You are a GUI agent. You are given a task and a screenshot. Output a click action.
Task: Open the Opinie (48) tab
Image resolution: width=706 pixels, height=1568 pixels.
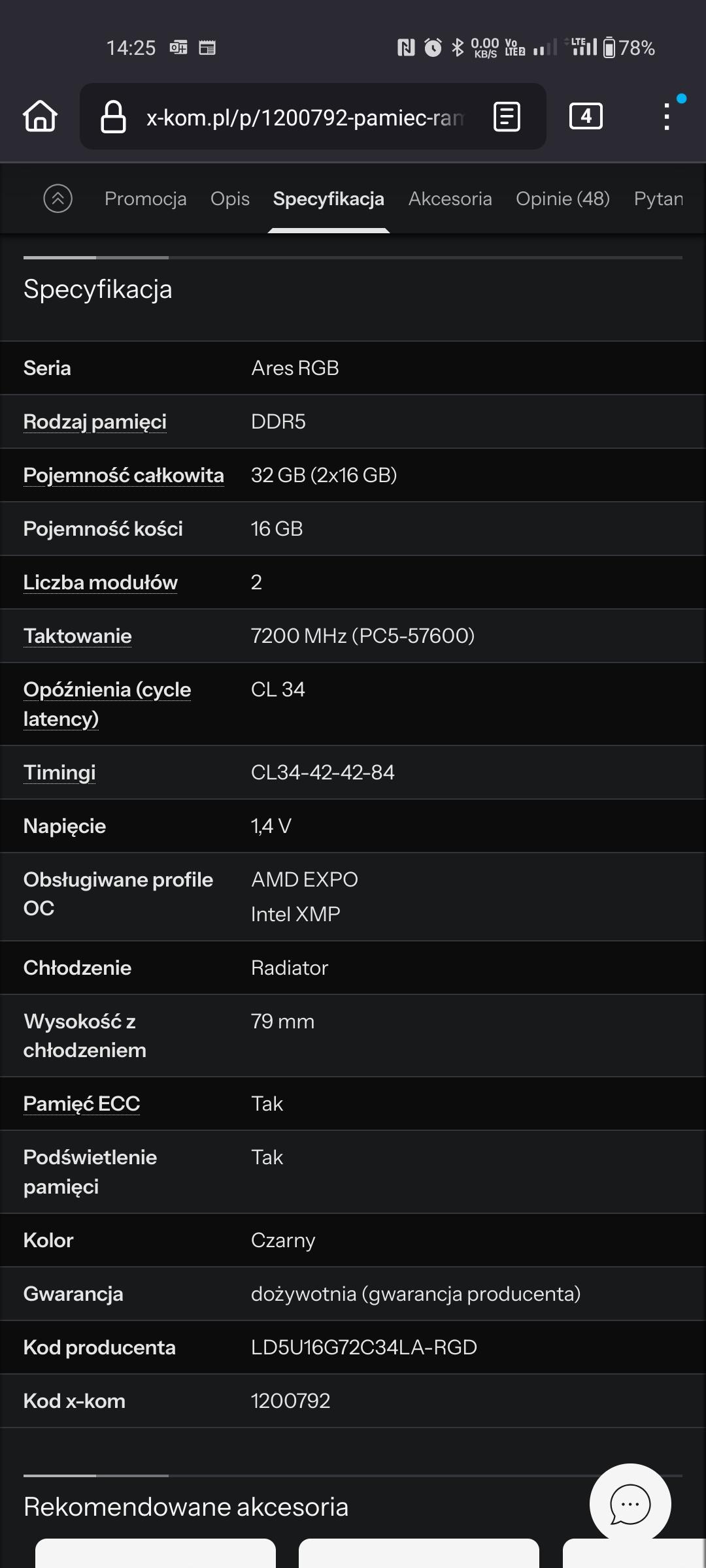pyautogui.click(x=562, y=199)
